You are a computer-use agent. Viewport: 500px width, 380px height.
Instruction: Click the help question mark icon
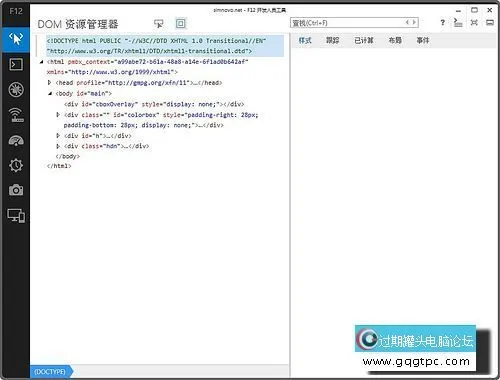click(x=442, y=23)
